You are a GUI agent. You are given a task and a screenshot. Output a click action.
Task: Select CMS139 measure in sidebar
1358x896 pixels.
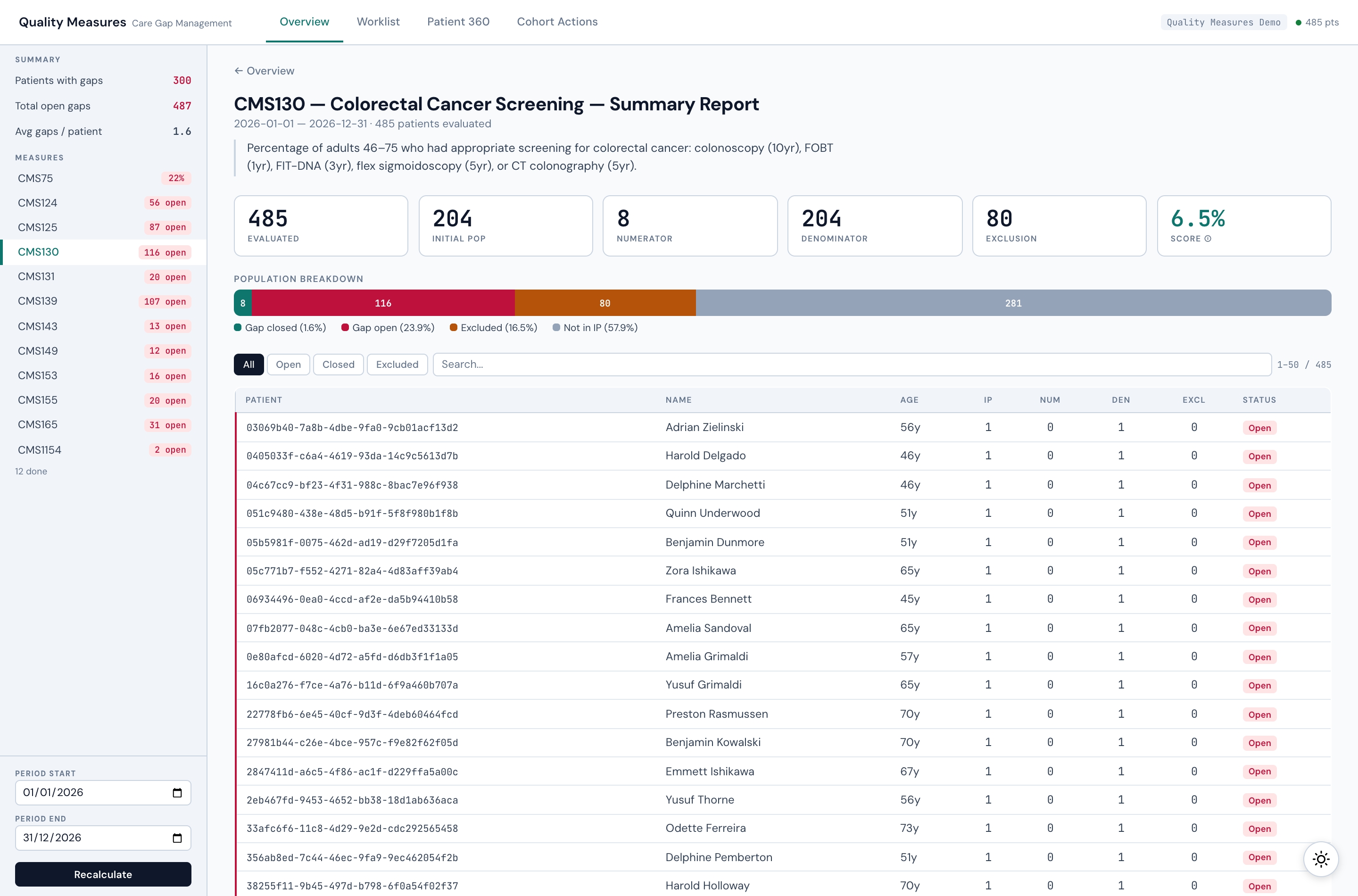pos(103,301)
